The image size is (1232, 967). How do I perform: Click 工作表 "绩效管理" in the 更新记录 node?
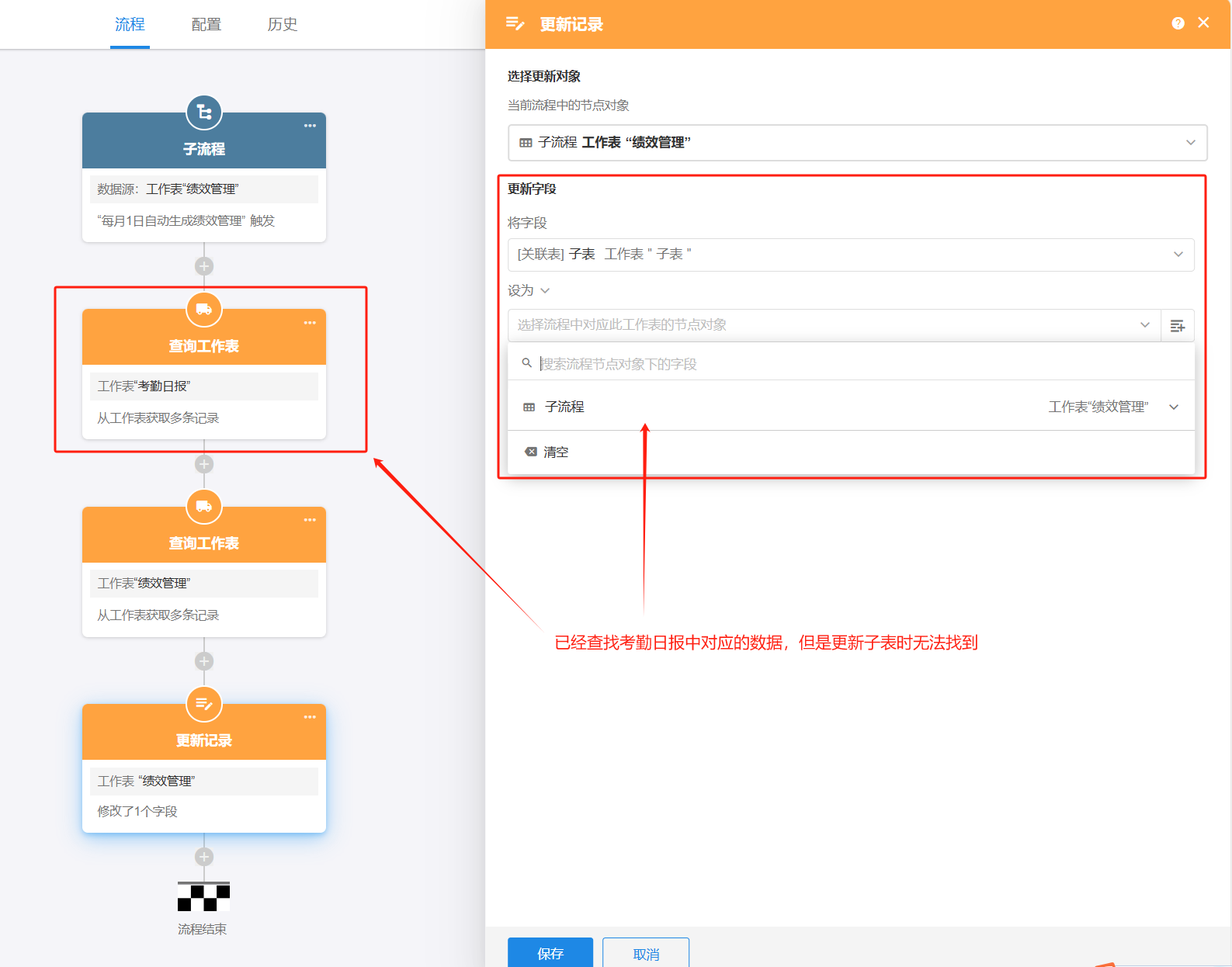tap(204, 782)
